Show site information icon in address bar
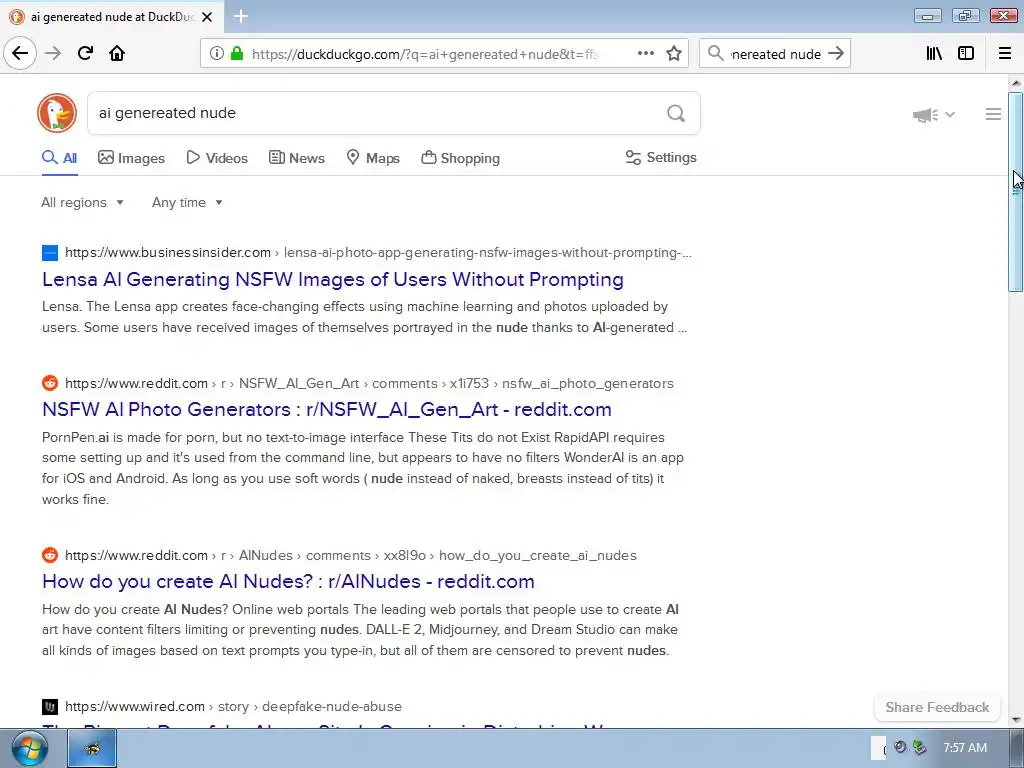The height and width of the screenshot is (768, 1024). coord(216,54)
